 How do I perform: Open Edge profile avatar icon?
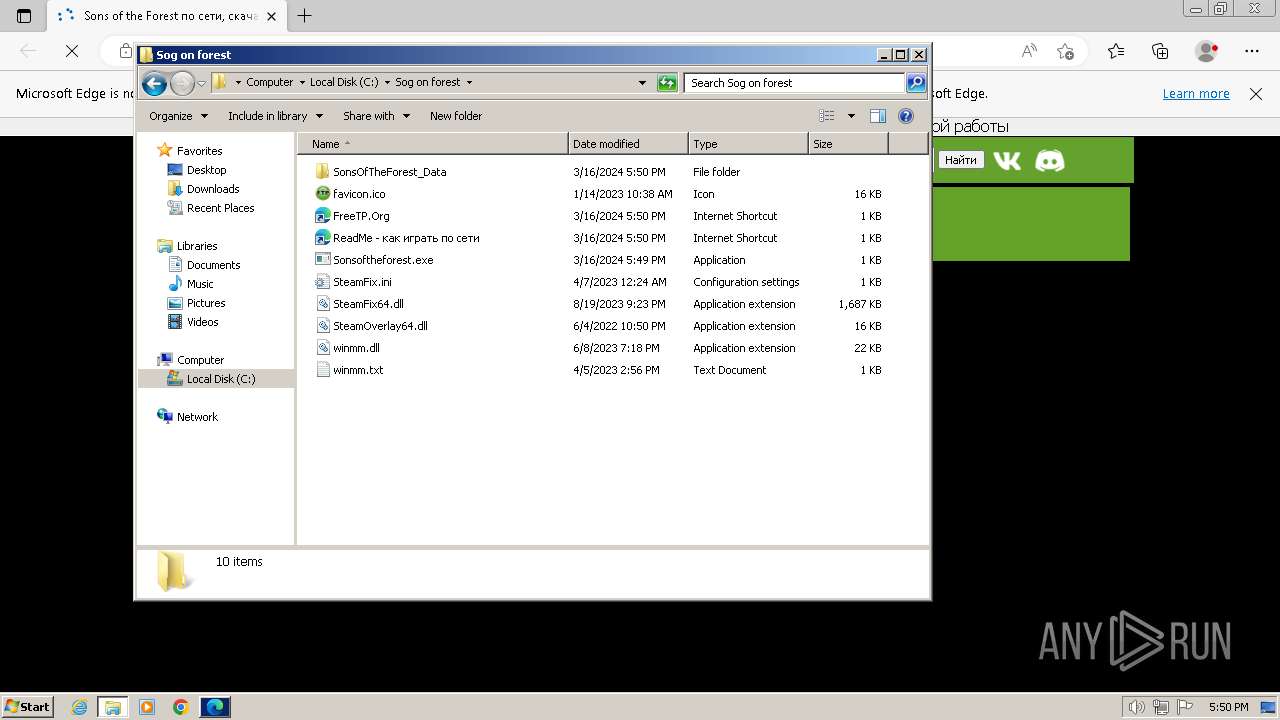tap(1207, 51)
